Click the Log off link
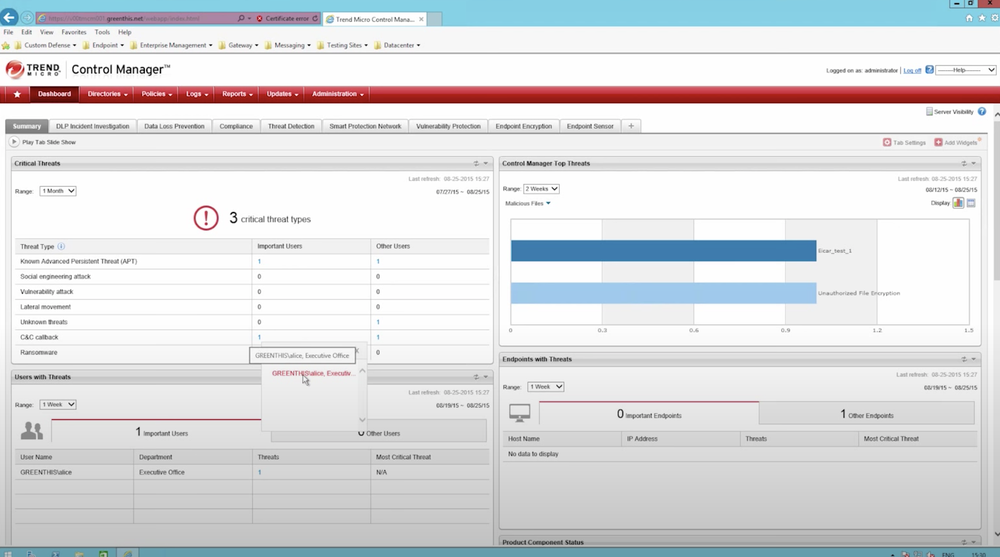 [912, 70]
